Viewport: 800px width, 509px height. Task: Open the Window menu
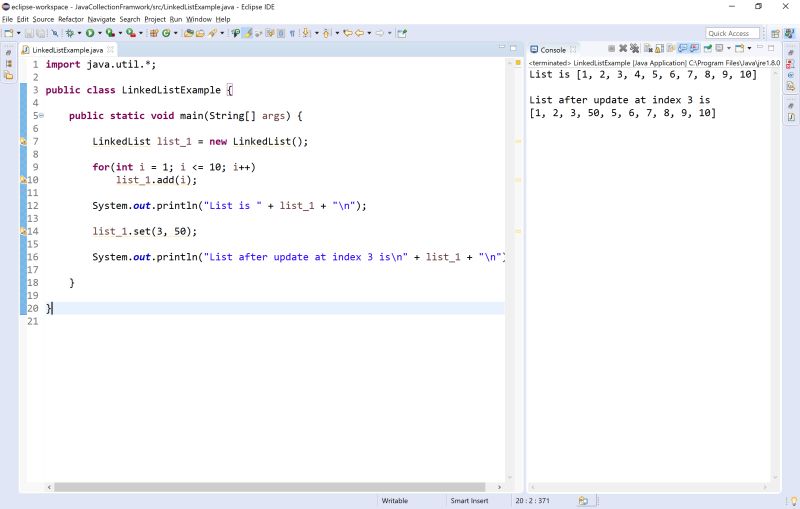(x=198, y=19)
